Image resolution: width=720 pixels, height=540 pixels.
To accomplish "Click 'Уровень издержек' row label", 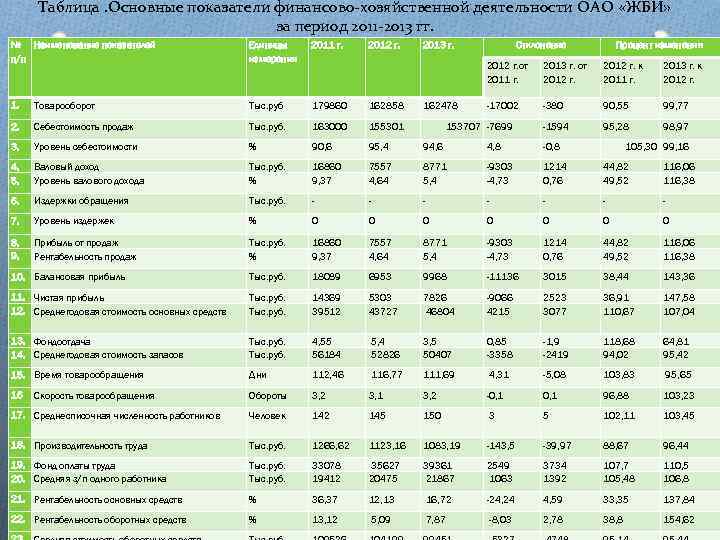I will click(73, 221).
